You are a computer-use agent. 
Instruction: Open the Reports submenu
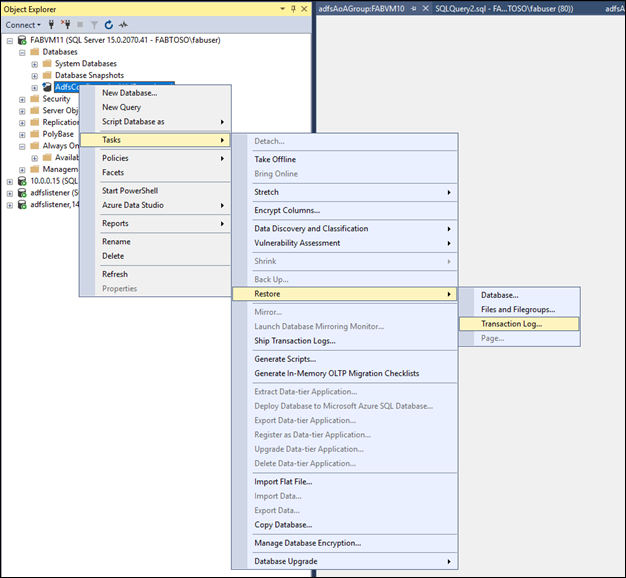pos(155,224)
